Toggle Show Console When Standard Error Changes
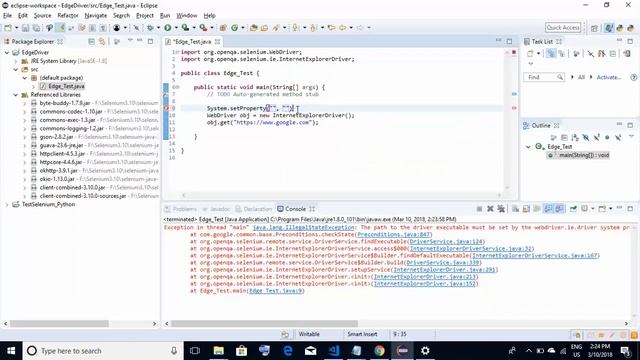640x360 pixels. tap(559, 209)
